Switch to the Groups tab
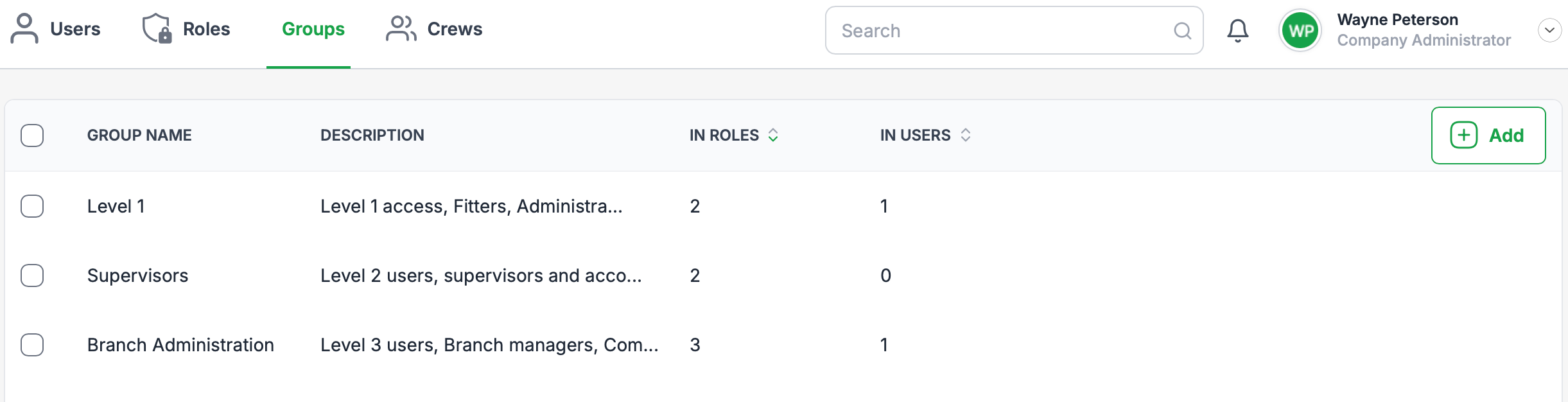The width and height of the screenshot is (1568, 402). (313, 30)
